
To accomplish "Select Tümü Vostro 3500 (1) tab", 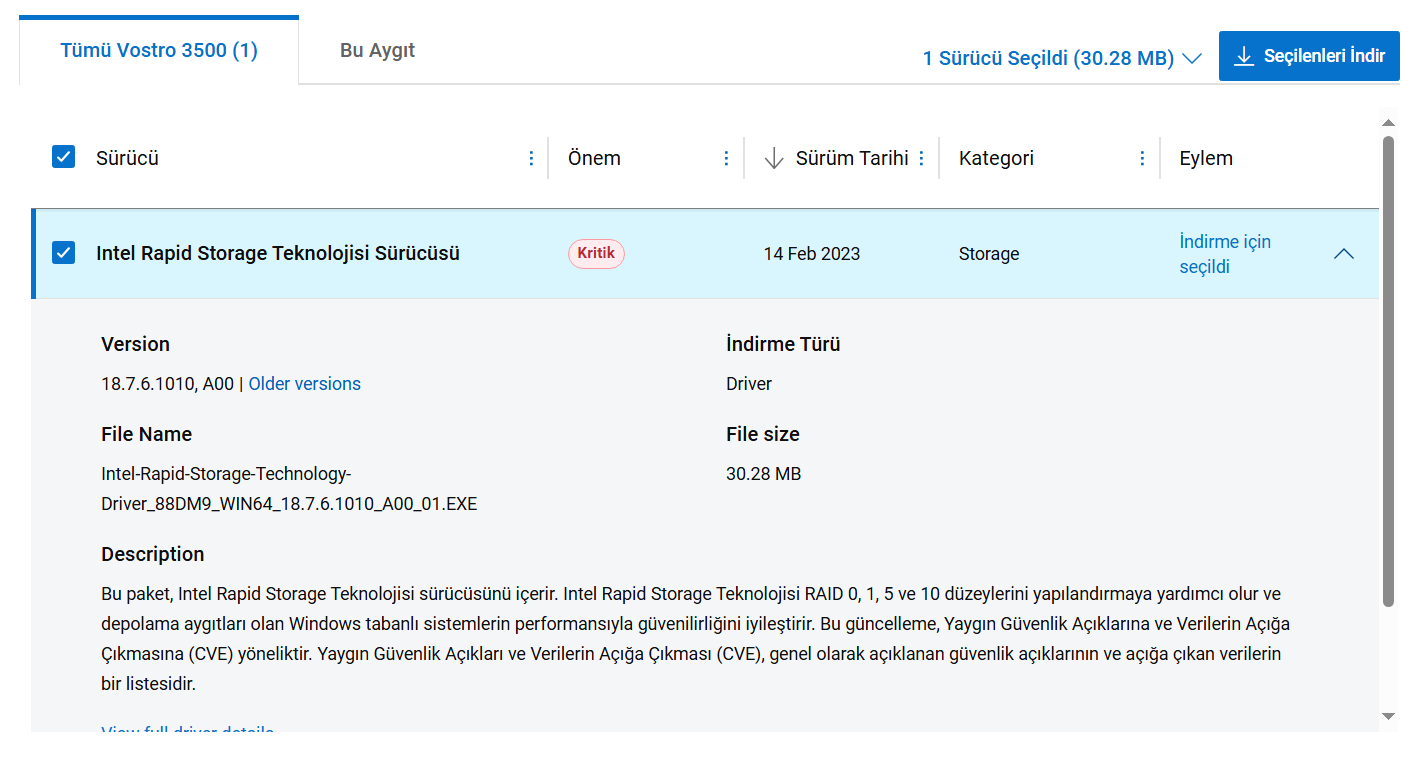I will point(159,50).
